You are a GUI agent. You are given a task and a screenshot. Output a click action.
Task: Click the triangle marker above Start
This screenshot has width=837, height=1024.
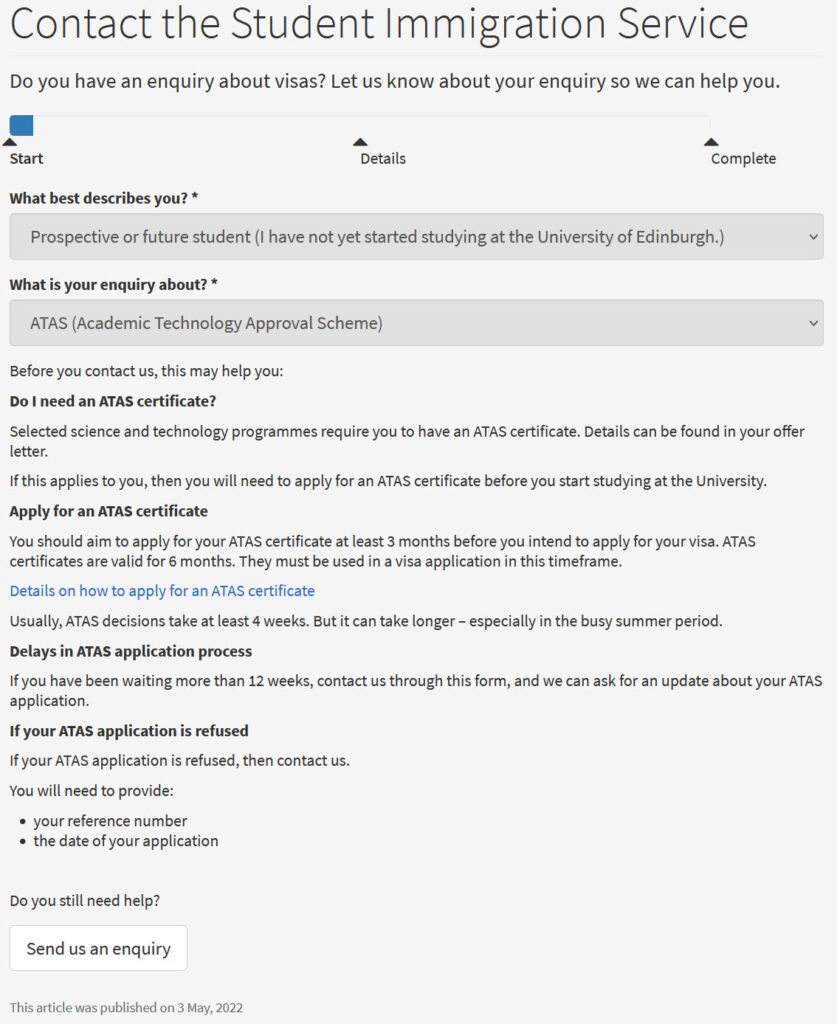click(x=9, y=142)
